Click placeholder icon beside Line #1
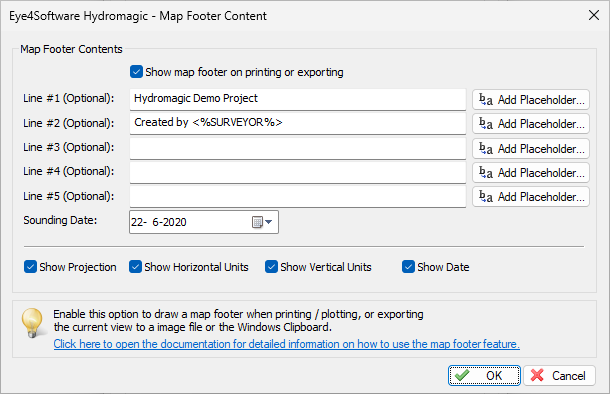610x394 pixels. click(486, 100)
